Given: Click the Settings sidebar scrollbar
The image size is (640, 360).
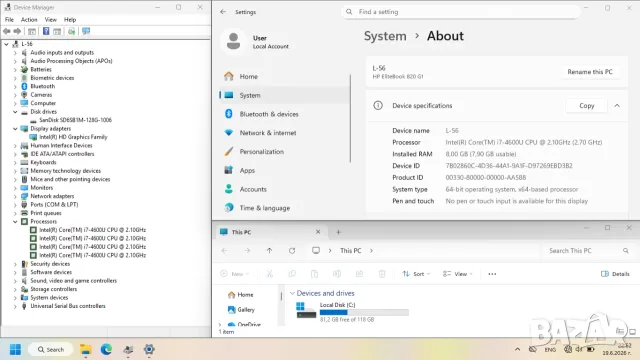Looking at the screenshot, I should point(350,118).
